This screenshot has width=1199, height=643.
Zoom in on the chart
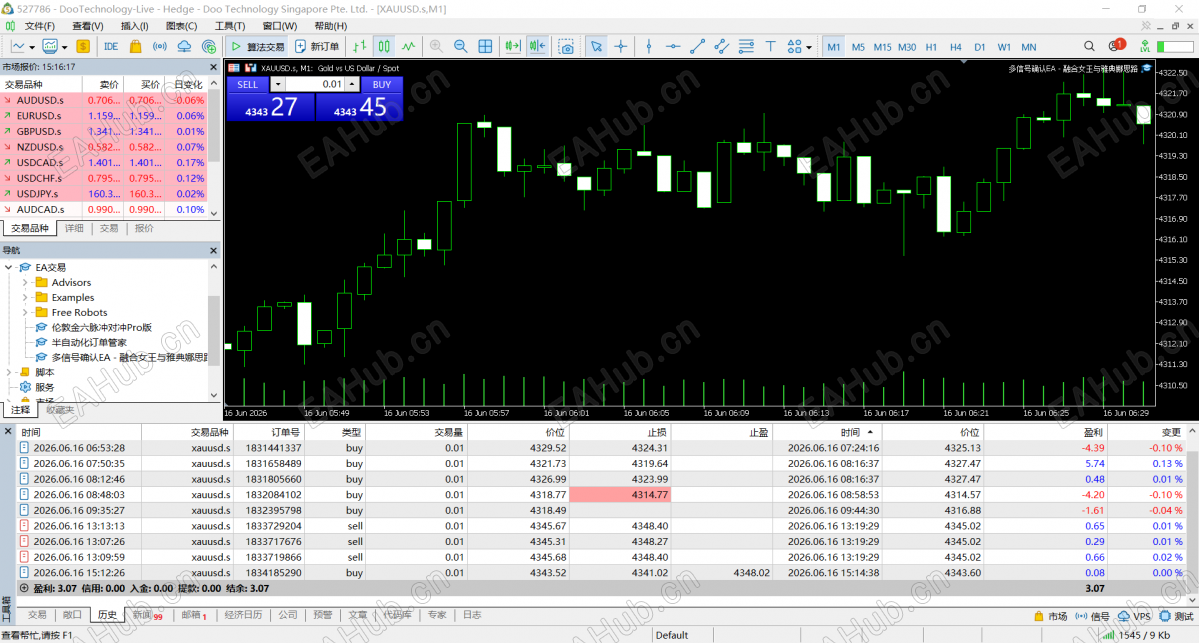coord(436,47)
